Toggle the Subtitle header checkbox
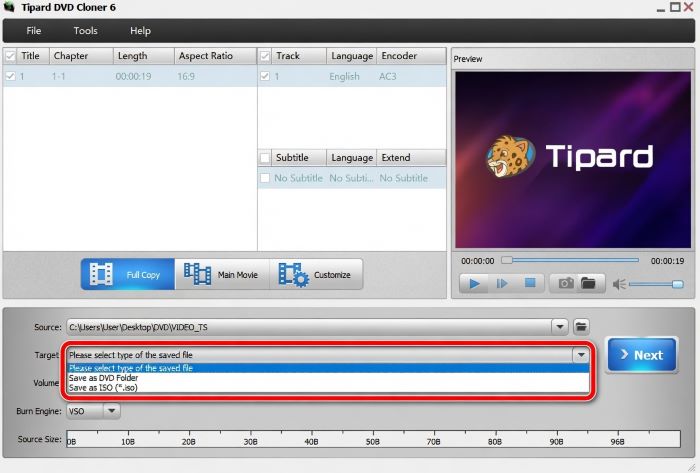 265,158
